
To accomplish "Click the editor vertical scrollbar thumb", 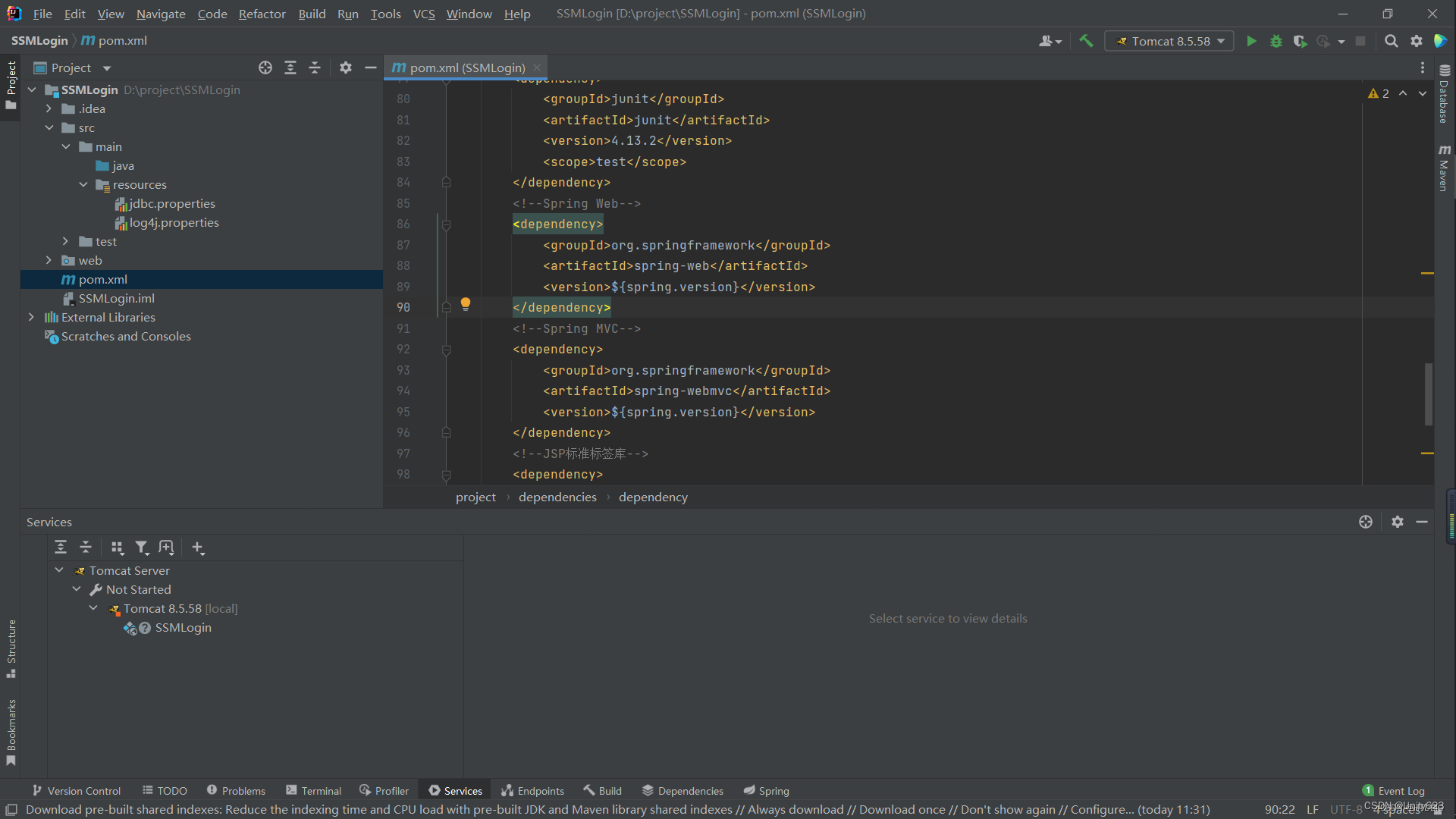I will tap(1428, 394).
